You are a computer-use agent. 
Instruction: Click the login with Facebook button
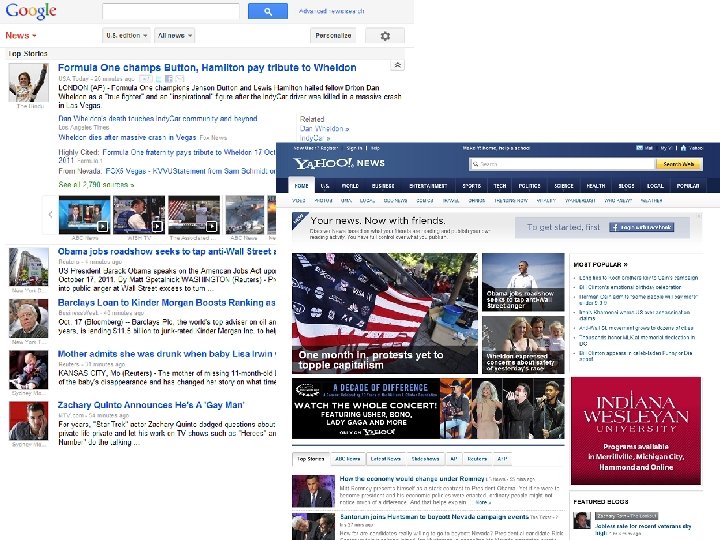[x=641, y=227]
